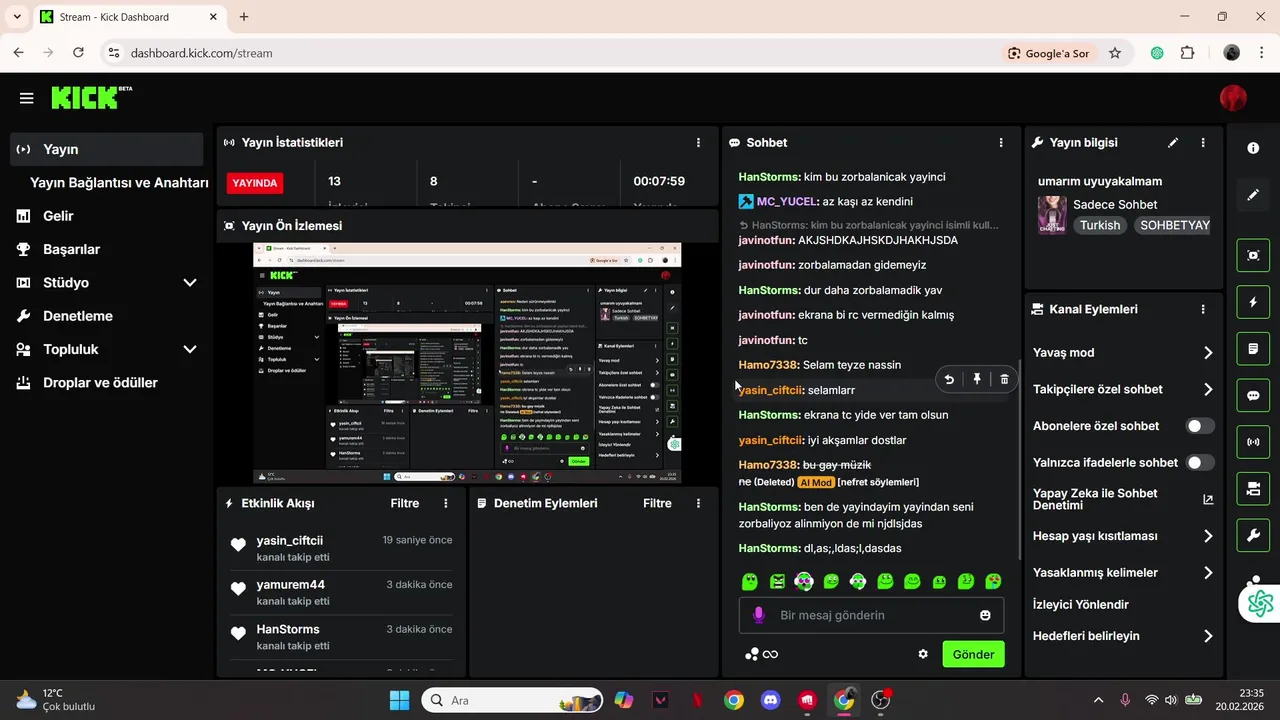Screen dimensions: 1280x720
Task: Open the Sohbet panel three-dot menu
Action: click(x=1001, y=143)
